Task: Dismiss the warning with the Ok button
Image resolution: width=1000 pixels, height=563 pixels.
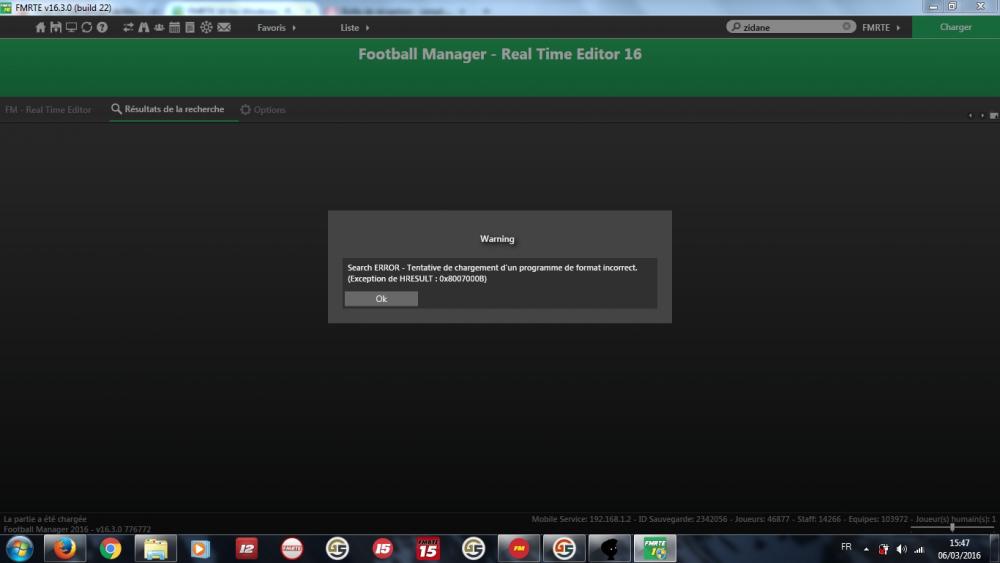Action: 381,298
